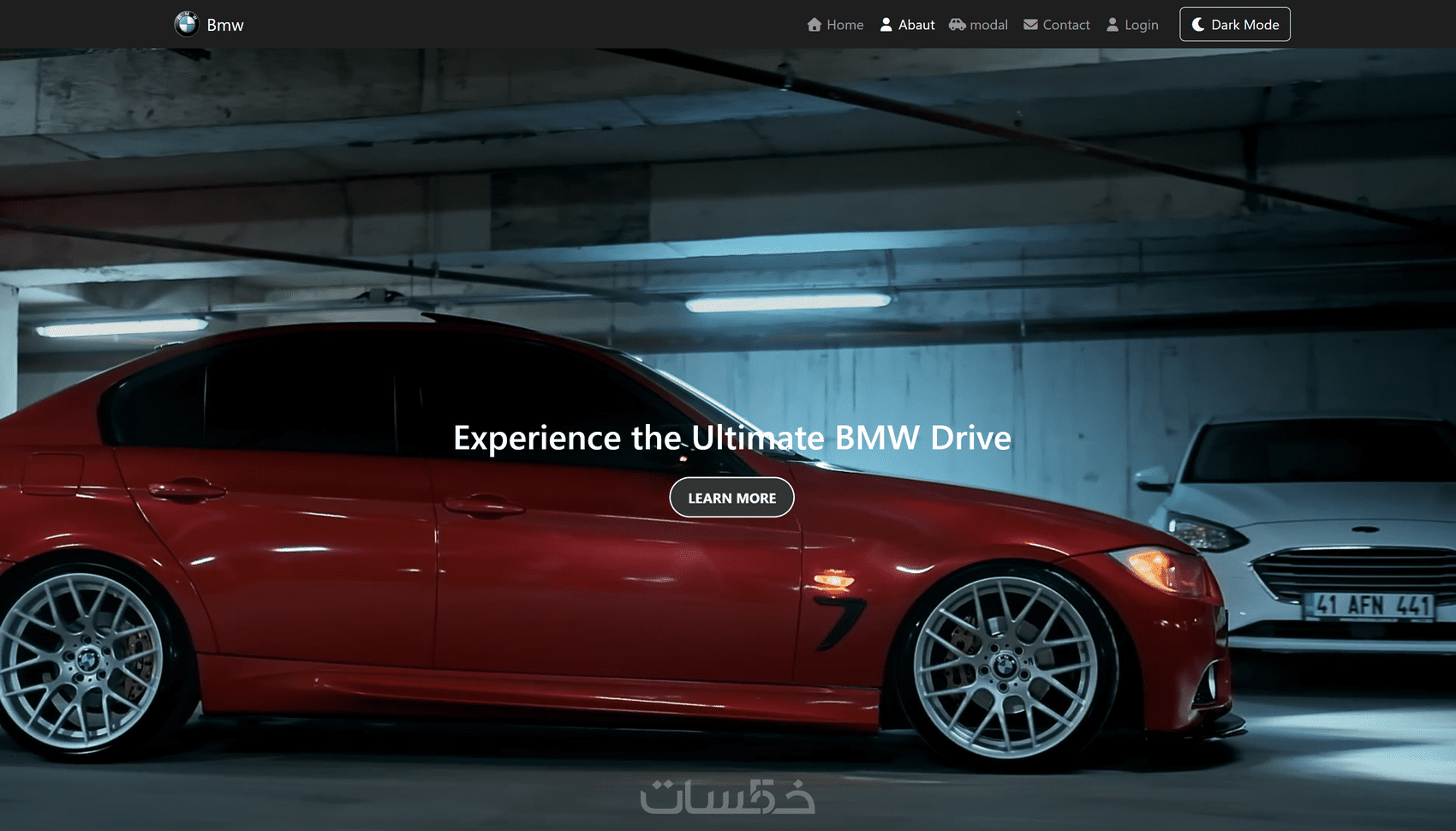1456x831 pixels.
Task: Click the car icon beside modal
Action: (x=958, y=25)
